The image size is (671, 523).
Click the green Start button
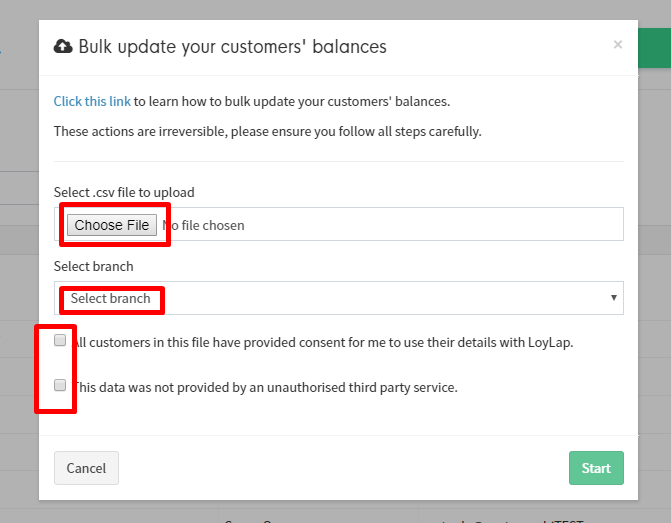[x=596, y=468]
